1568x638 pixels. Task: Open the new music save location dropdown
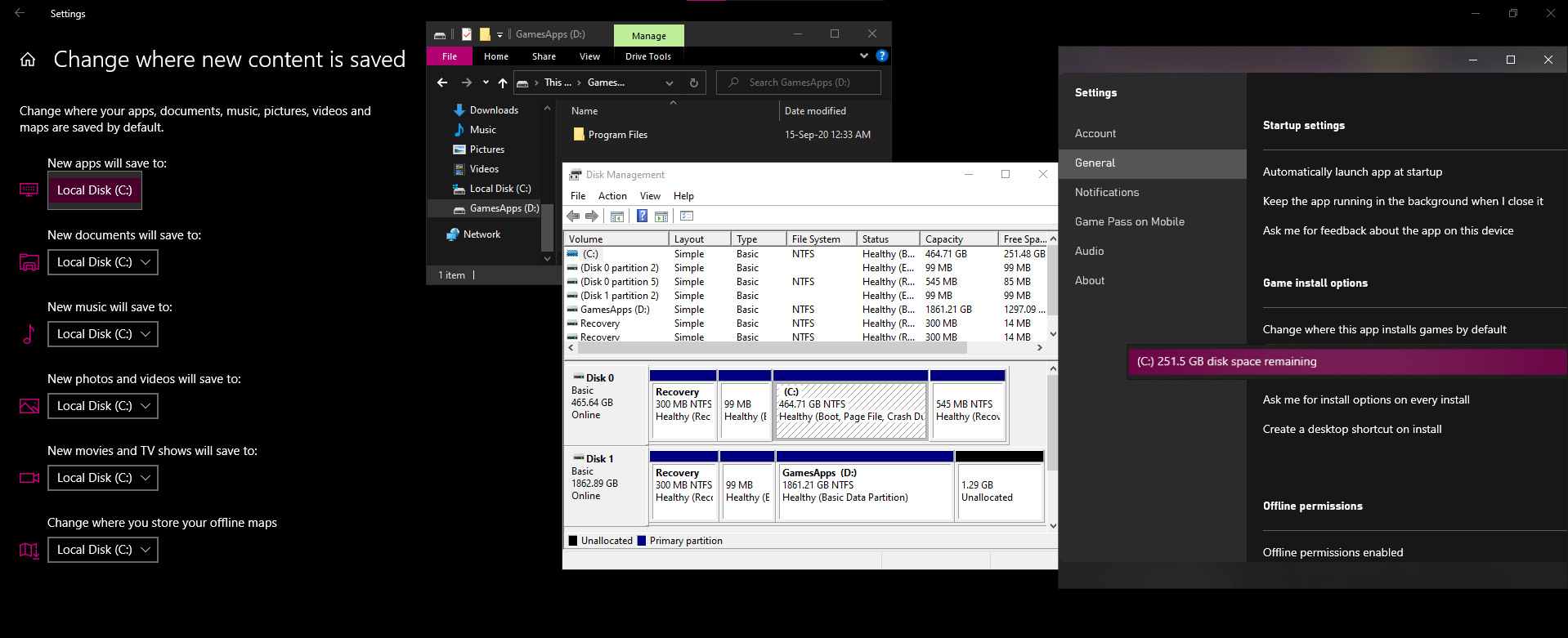point(103,334)
